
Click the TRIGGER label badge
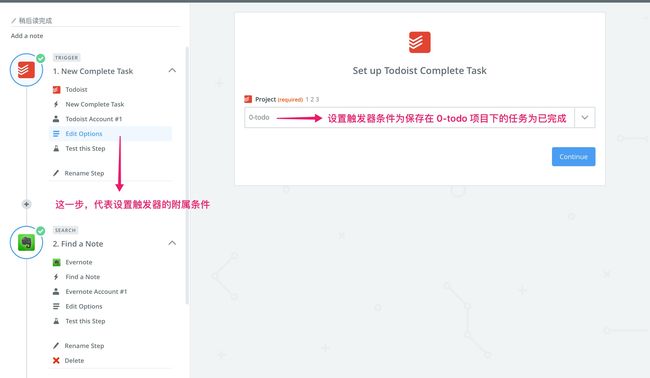click(x=66, y=58)
